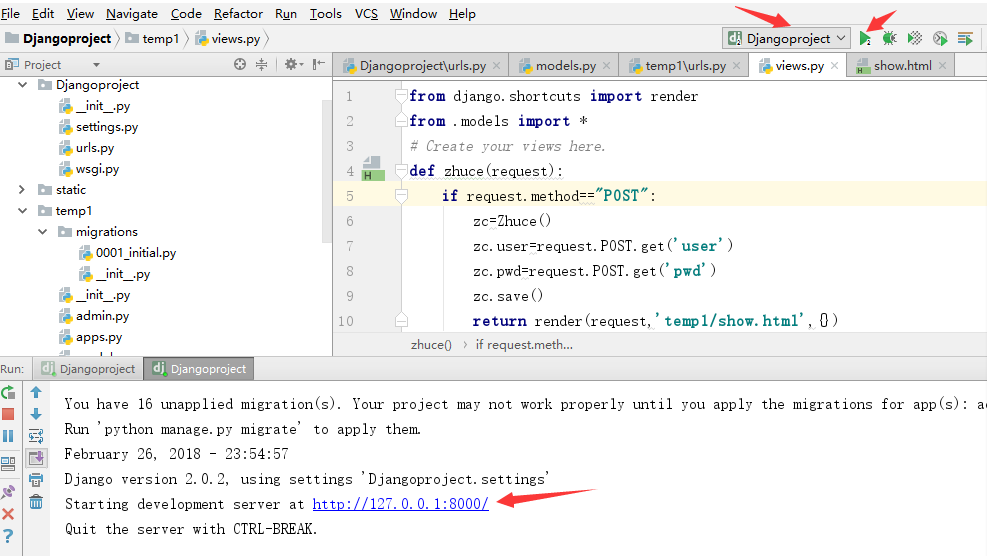Open wsgi.py in project tree

(x=97, y=169)
